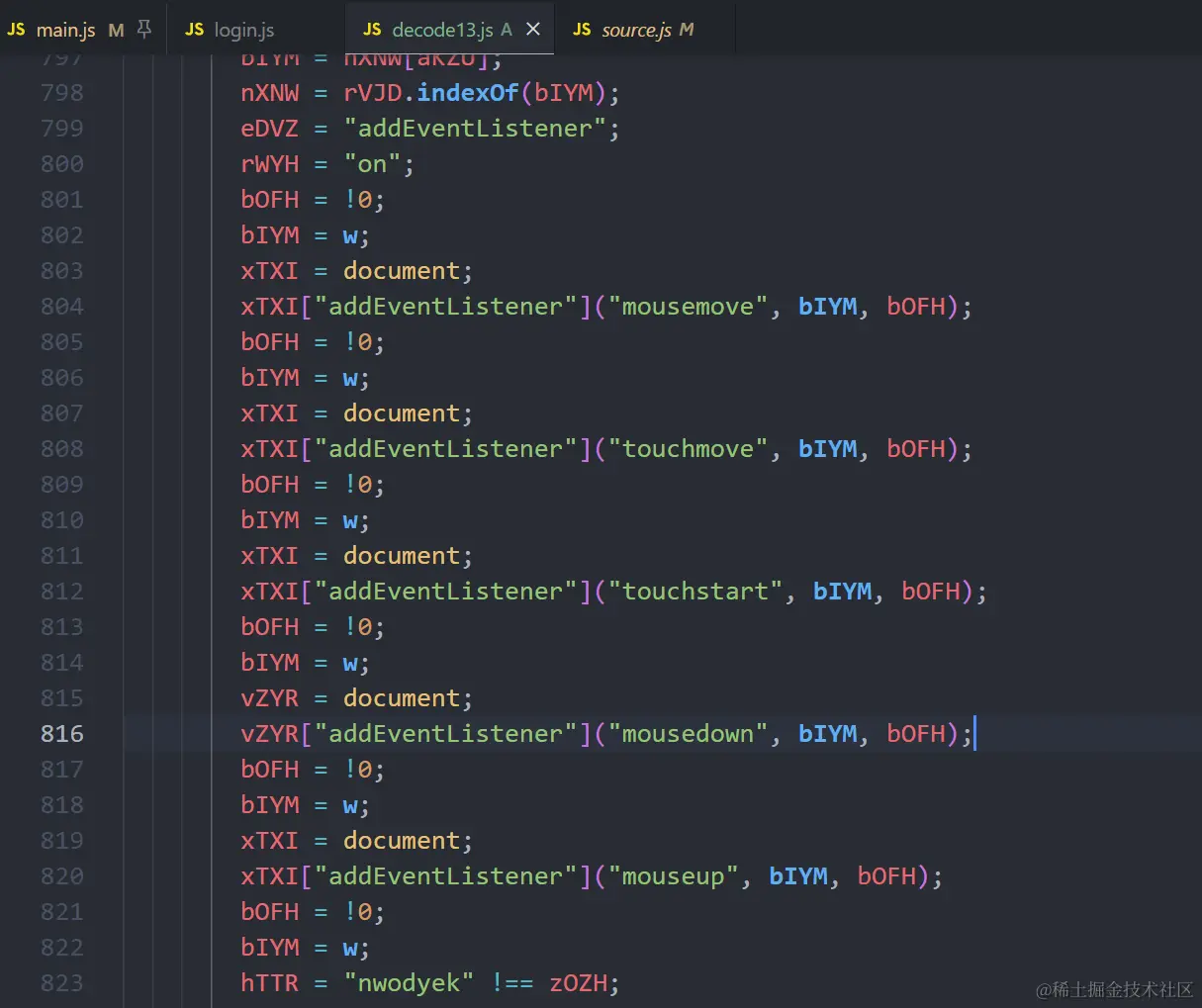The height and width of the screenshot is (1008, 1202).
Task: Click line number 823 in gutter
Action: pyautogui.click(x=62, y=983)
